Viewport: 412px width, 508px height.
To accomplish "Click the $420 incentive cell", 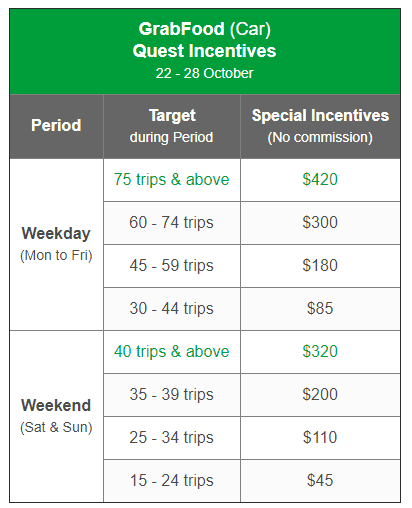I will (320, 180).
